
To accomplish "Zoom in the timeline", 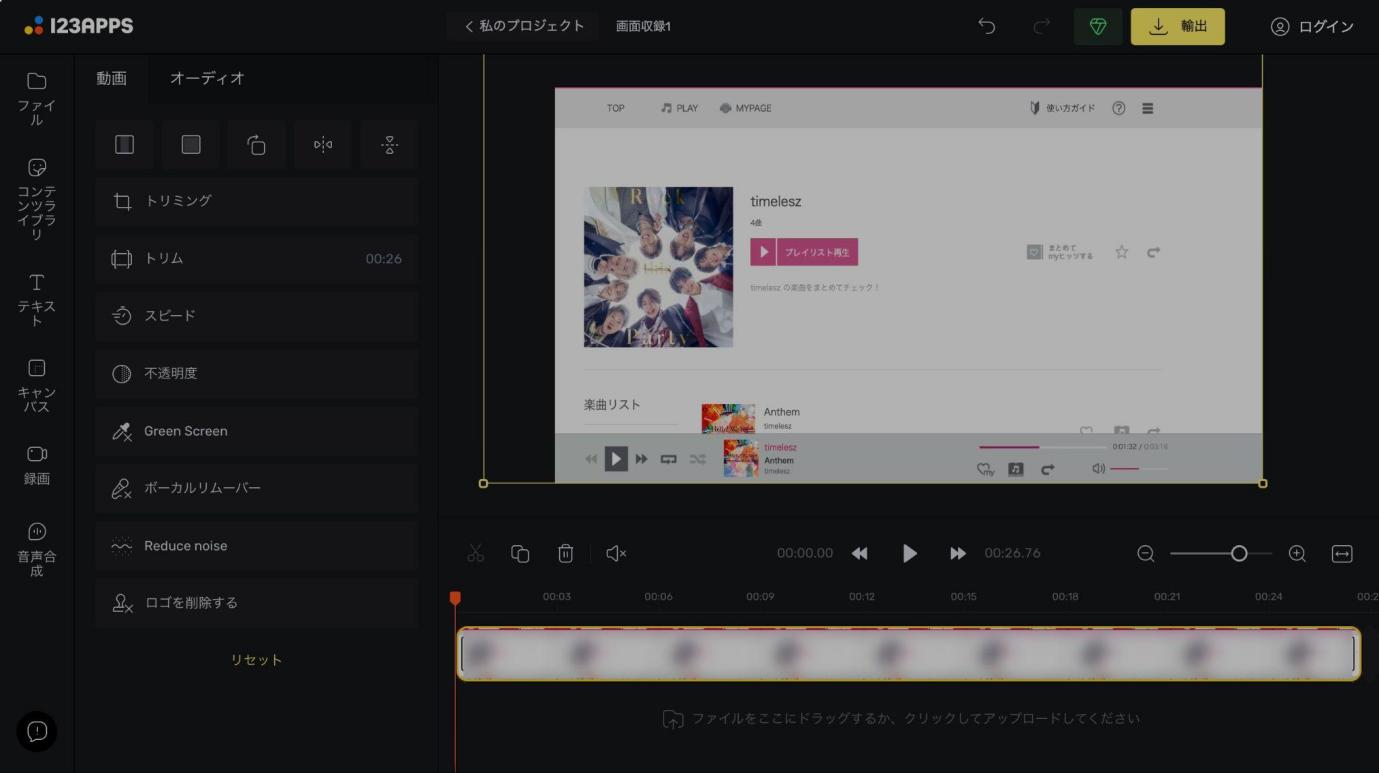I will point(1297,553).
